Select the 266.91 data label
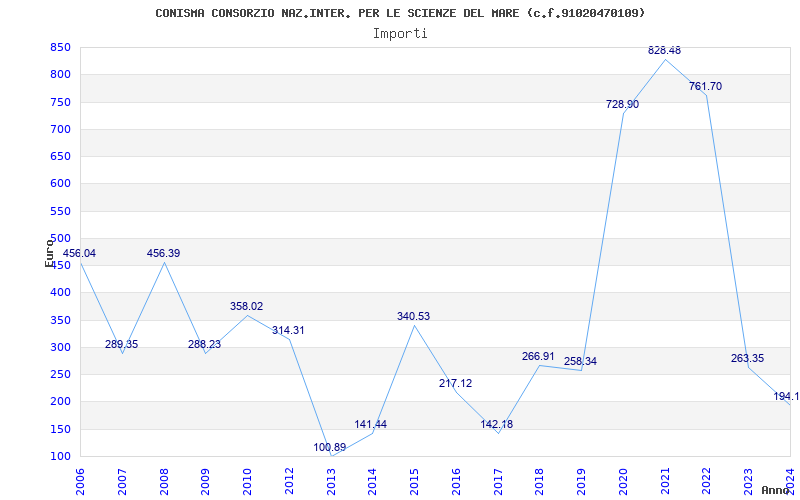This screenshot has width=800, height=500. click(538, 357)
